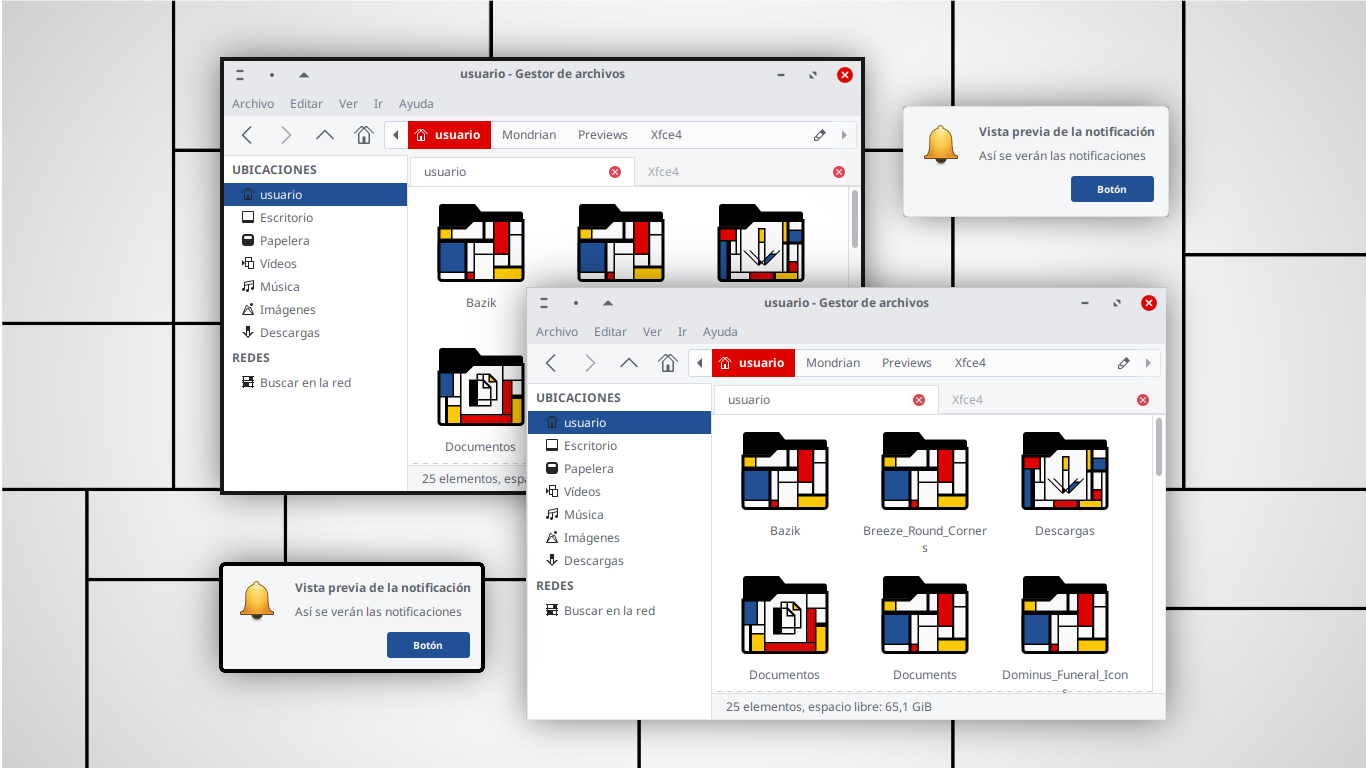Click Botón in top-right notification
Screen dimensions: 1366x768
(1112, 189)
